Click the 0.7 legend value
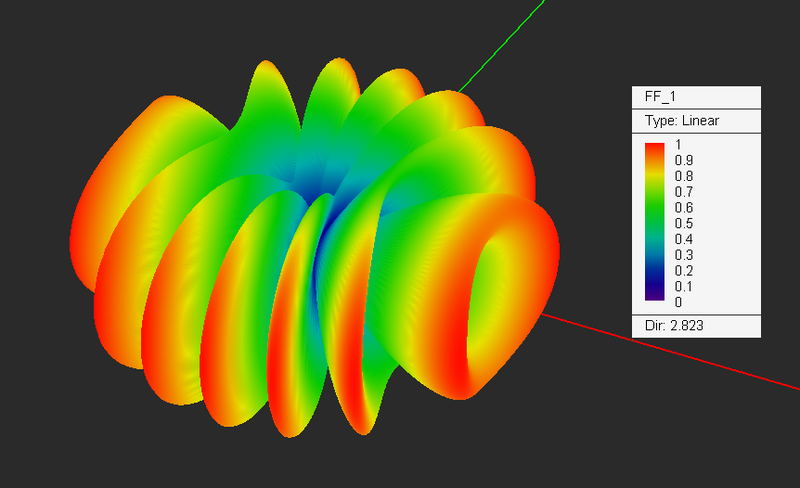The width and height of the screenshot is (800, 488). pos(684,192)
